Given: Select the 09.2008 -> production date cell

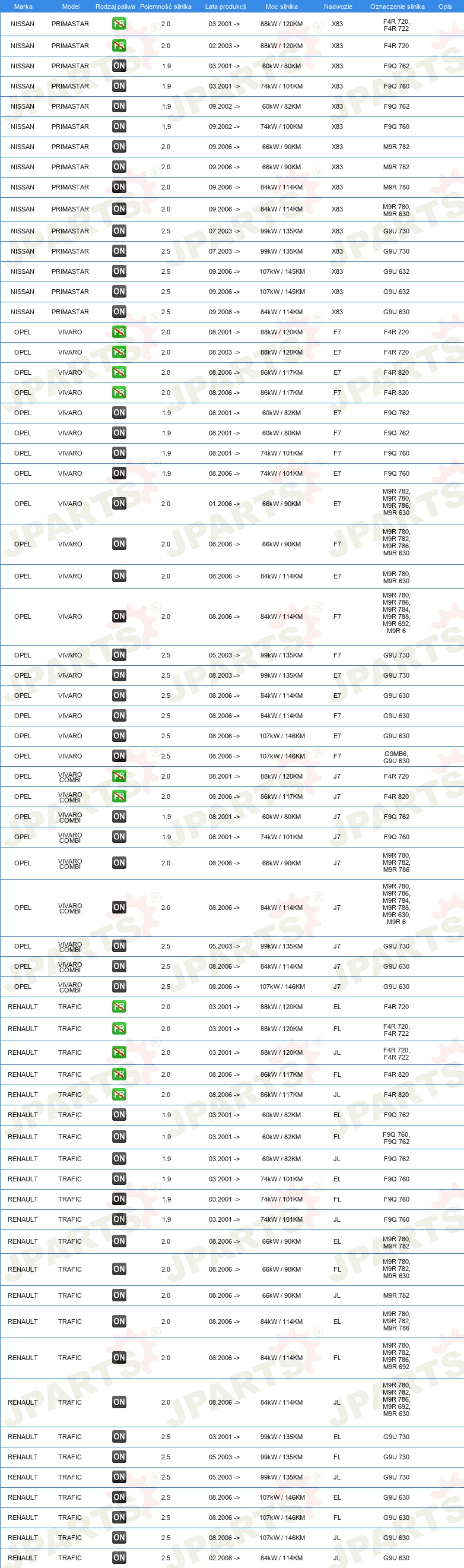Looking at the screenshot, I should click(x=224, y=312).
